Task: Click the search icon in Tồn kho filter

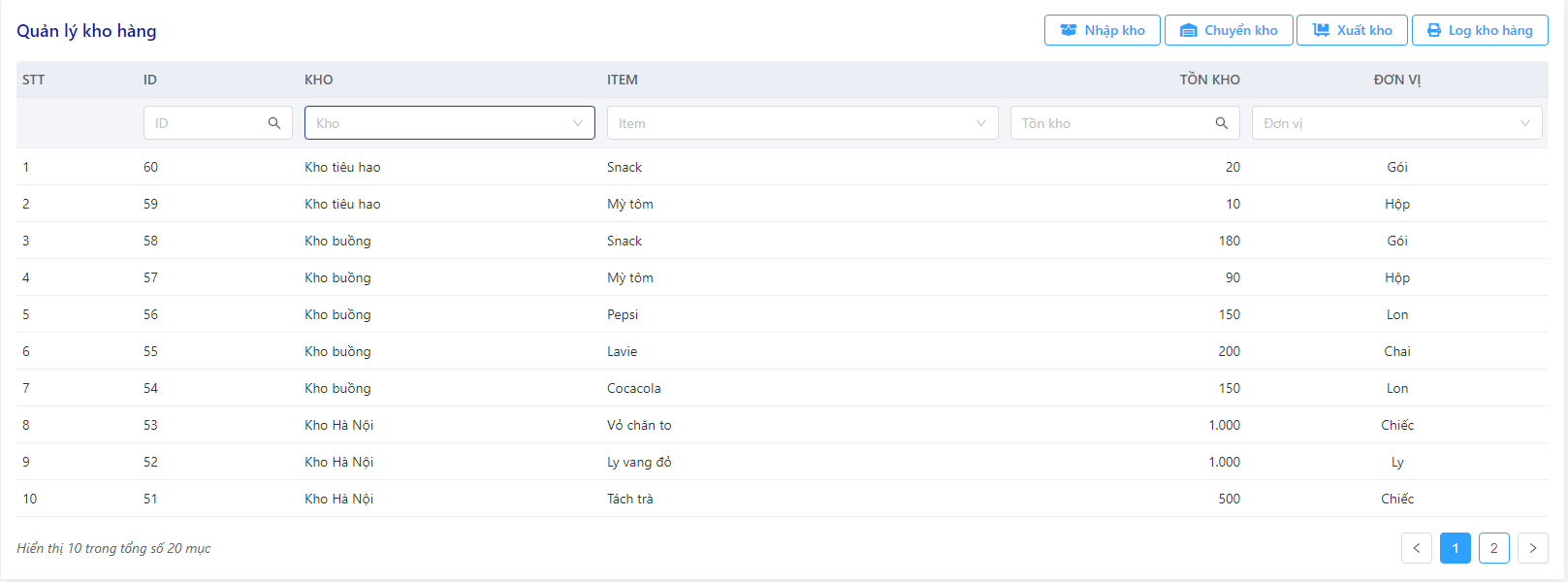Action: point(1222,123)
